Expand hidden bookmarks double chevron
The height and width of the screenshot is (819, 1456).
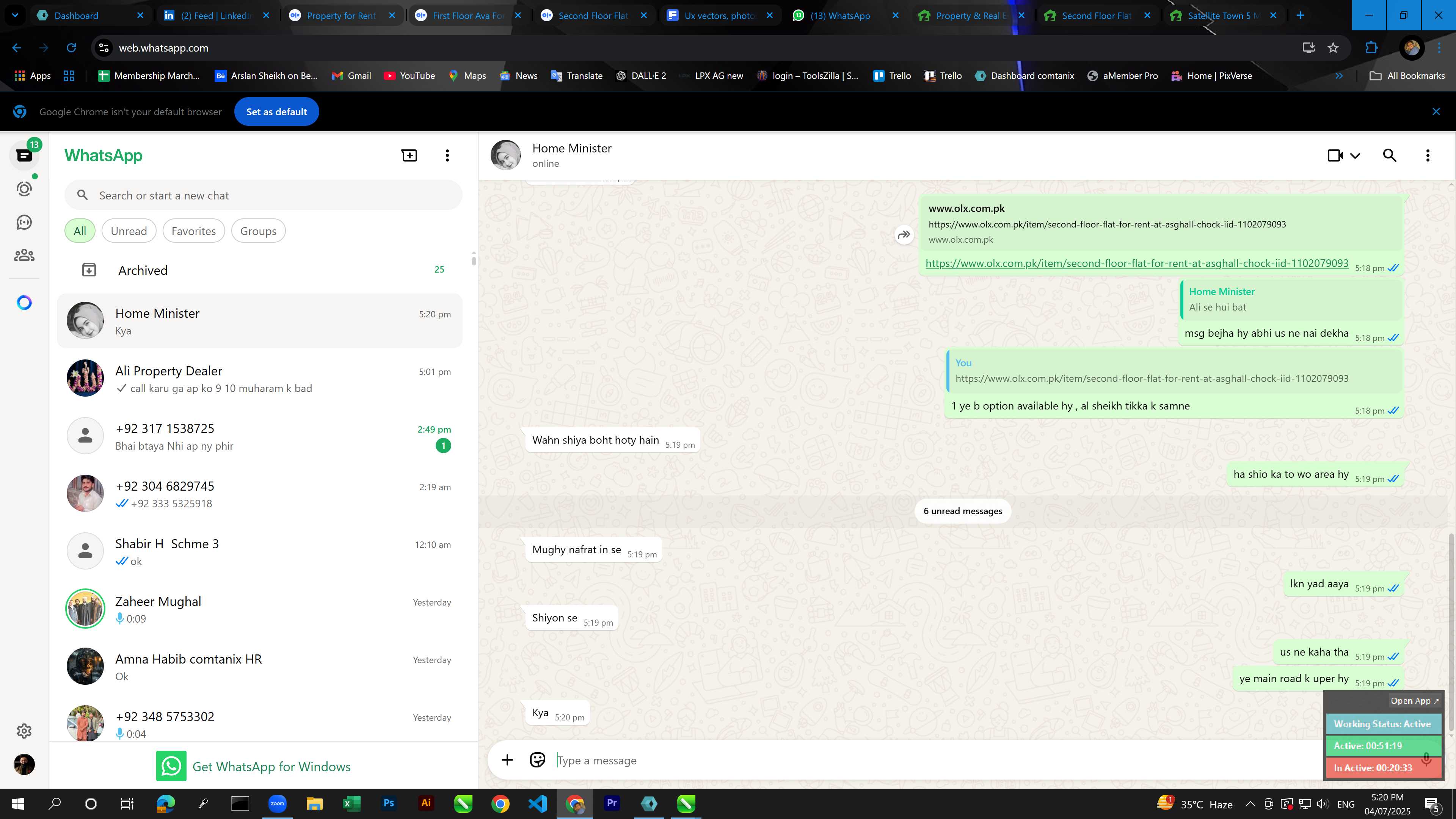pos(1338,76)
